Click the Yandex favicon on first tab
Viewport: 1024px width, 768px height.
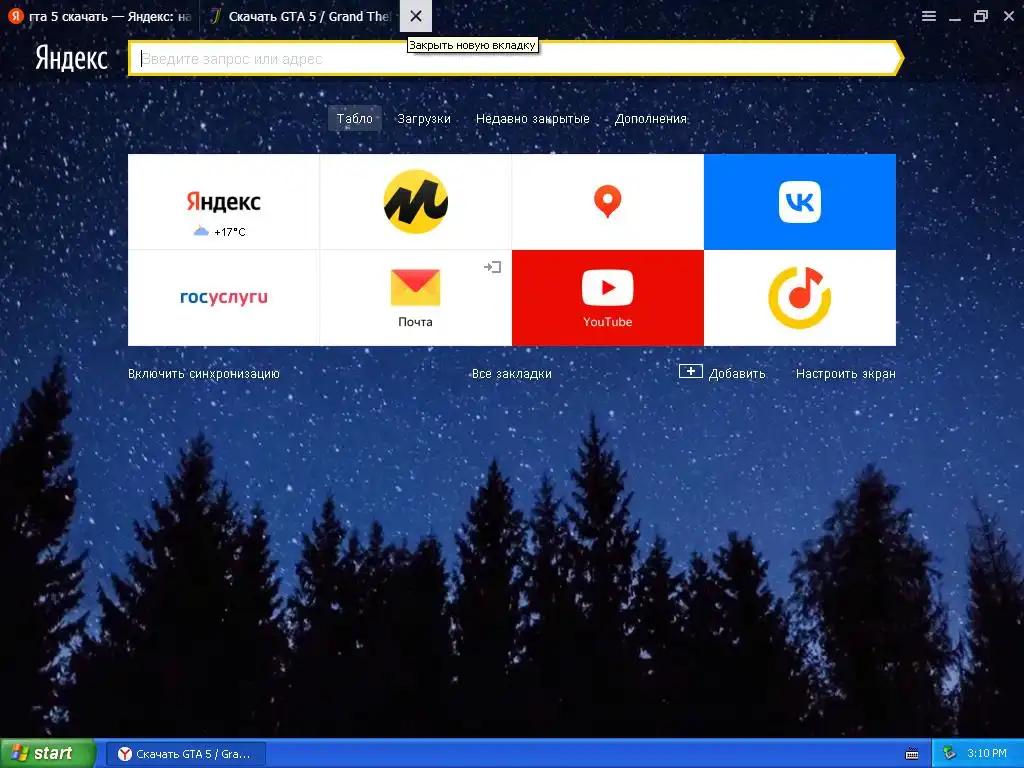[15, 16]
